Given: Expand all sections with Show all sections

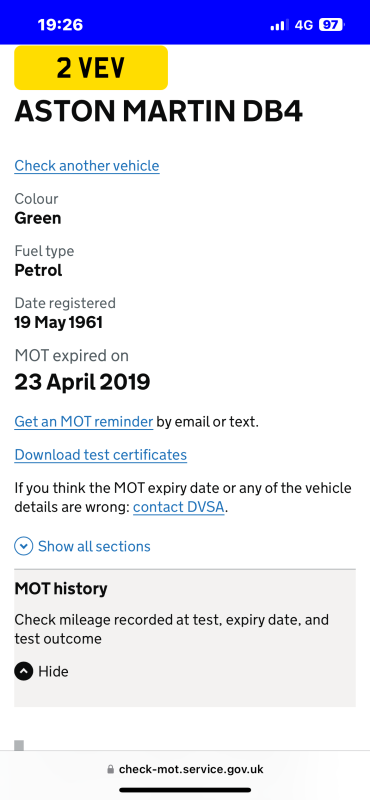Looking at the screenshot, I should pyautogui.click(x=83, y=546).
